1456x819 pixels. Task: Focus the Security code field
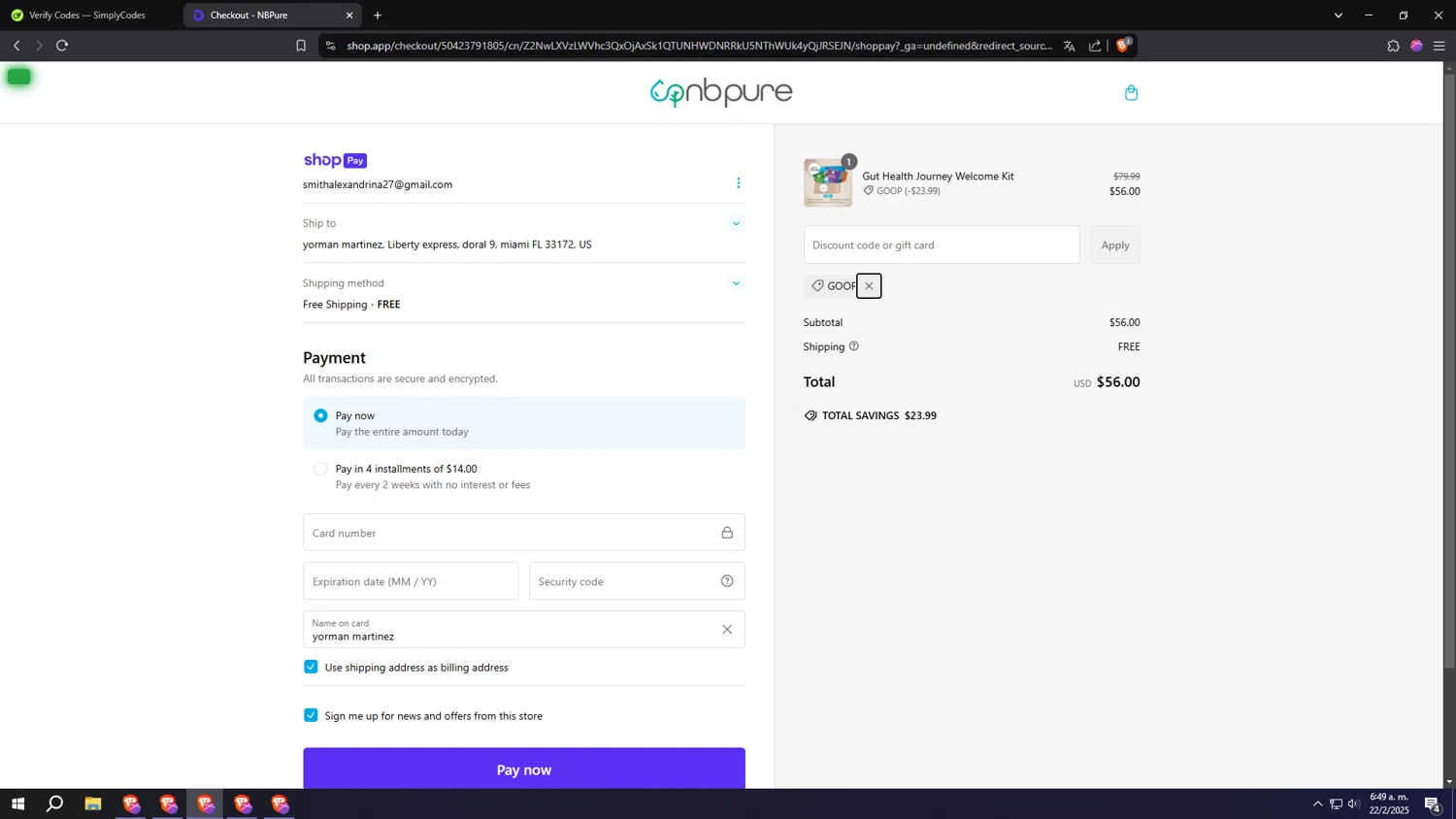637,581
